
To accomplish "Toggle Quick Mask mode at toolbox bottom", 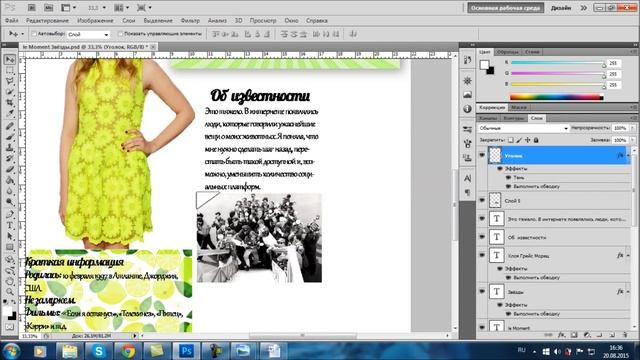I will 10,327.
